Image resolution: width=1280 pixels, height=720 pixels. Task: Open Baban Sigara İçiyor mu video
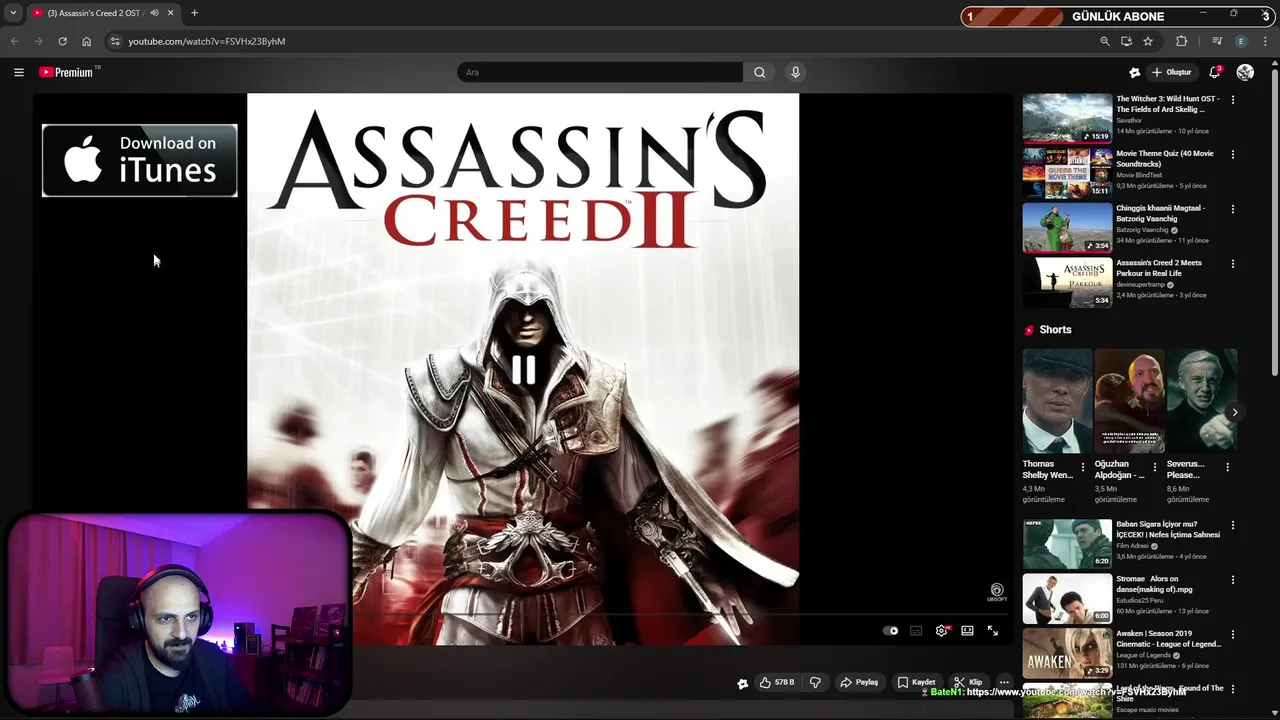pyautogui.click(x=1067, y=544)
